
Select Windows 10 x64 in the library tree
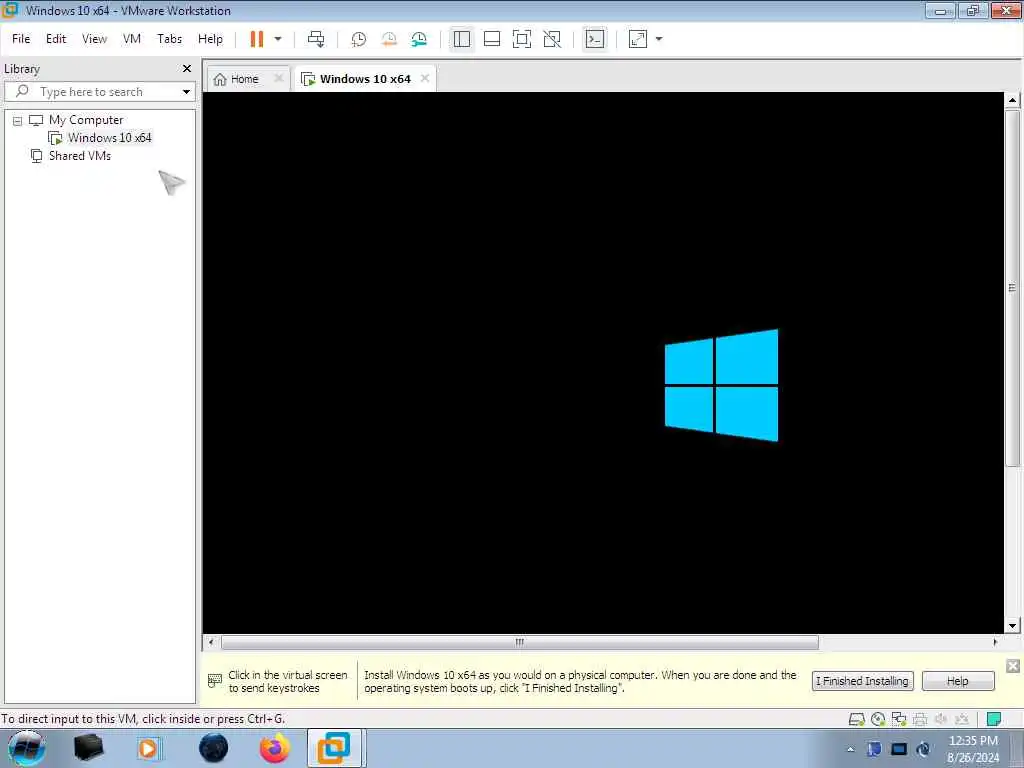109,138
